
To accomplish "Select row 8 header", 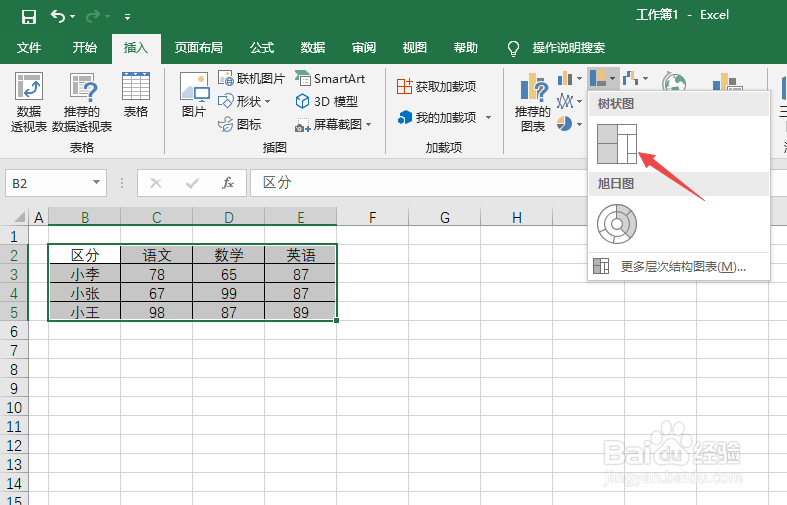I will point(14,369).
